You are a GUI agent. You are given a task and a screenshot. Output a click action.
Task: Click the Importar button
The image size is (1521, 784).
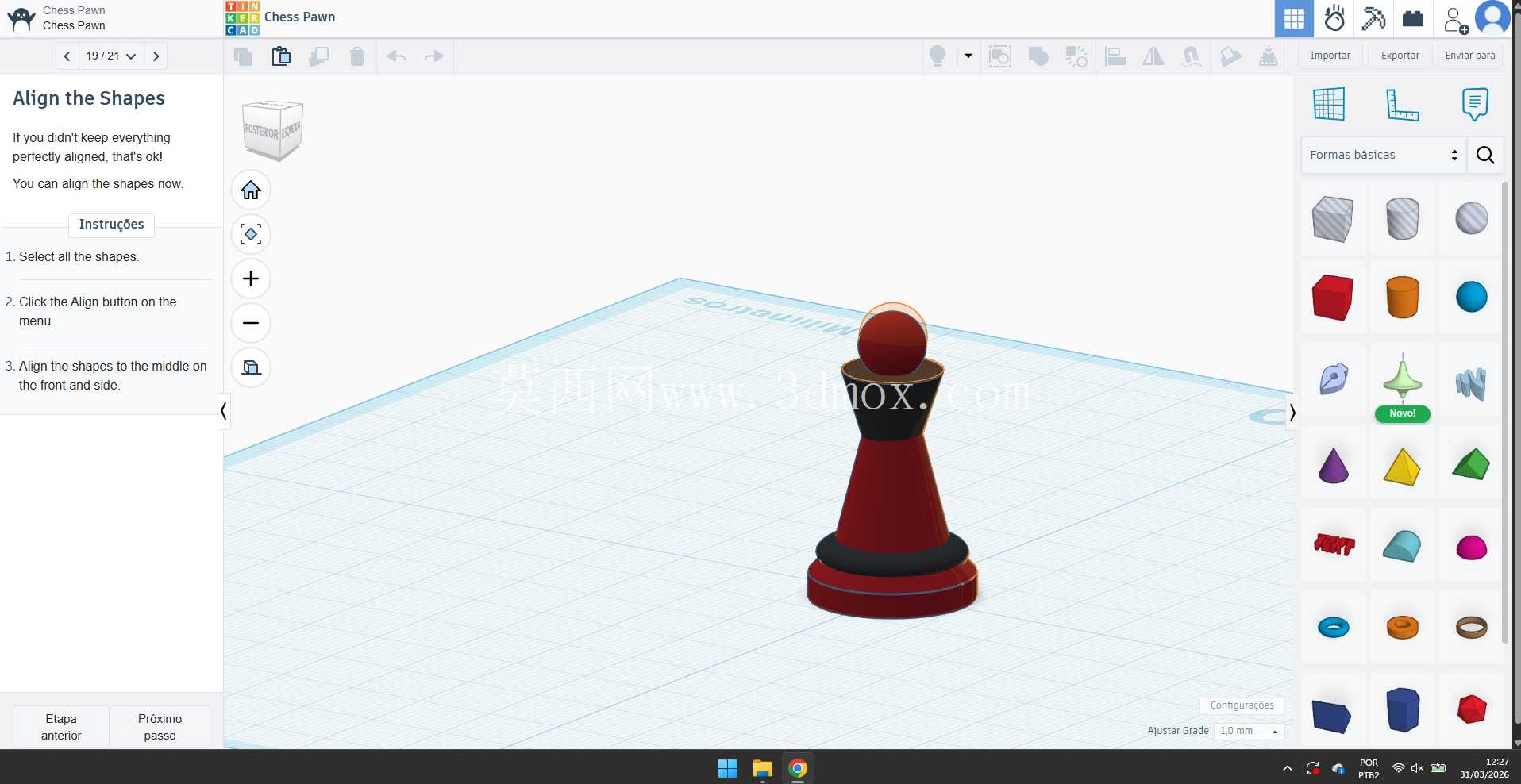1330,56
